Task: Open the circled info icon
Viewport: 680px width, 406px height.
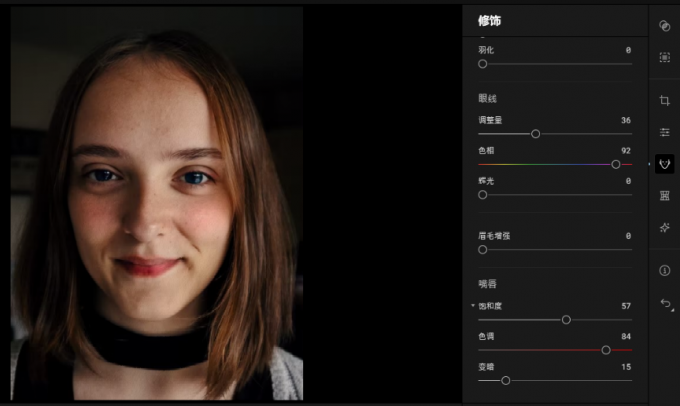Action: [x=664, y=271]
